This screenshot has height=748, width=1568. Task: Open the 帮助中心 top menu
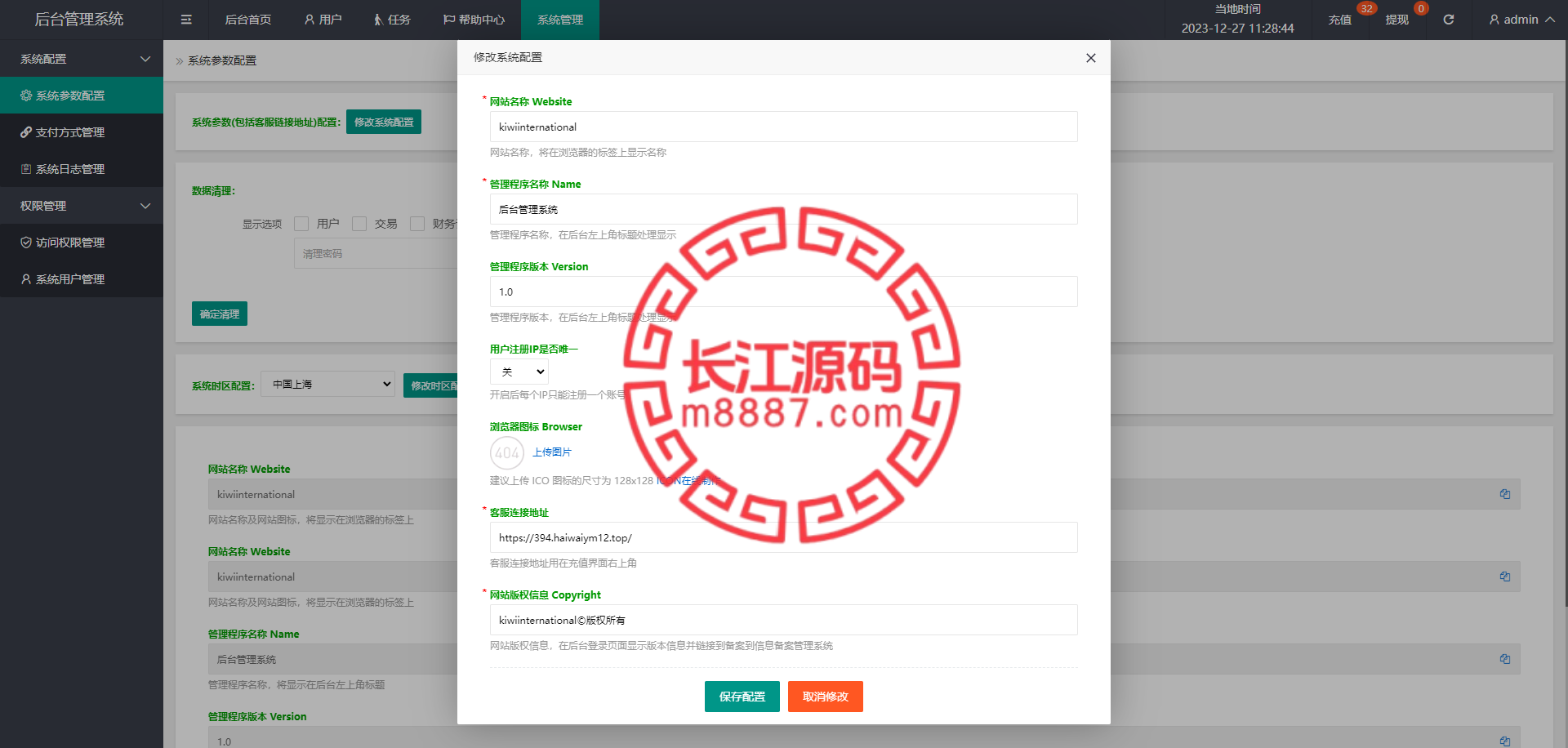click(474, 20)
